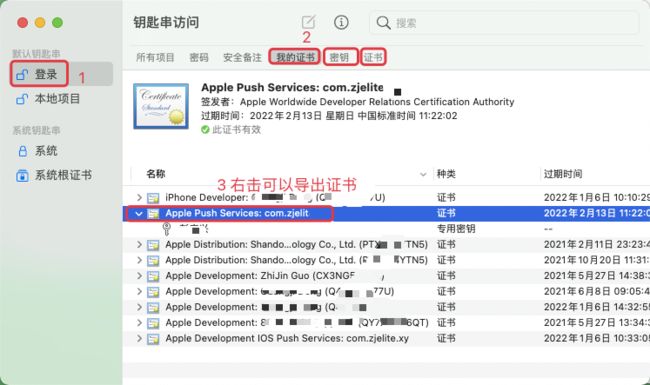Open the info (i) button in toolbar

click(x=341, y=22)
